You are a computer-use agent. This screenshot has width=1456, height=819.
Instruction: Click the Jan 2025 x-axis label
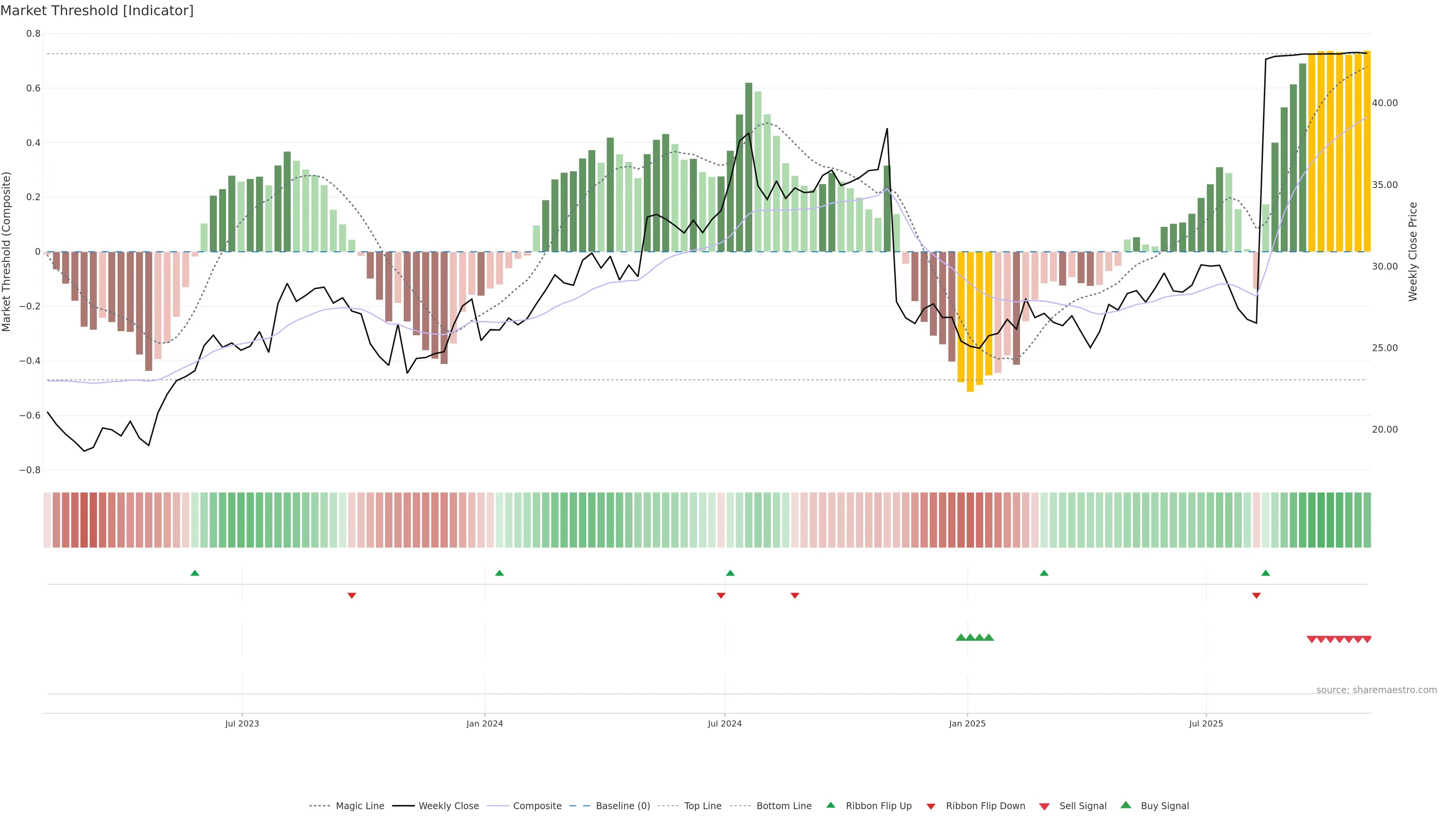(x=967, y=723)
